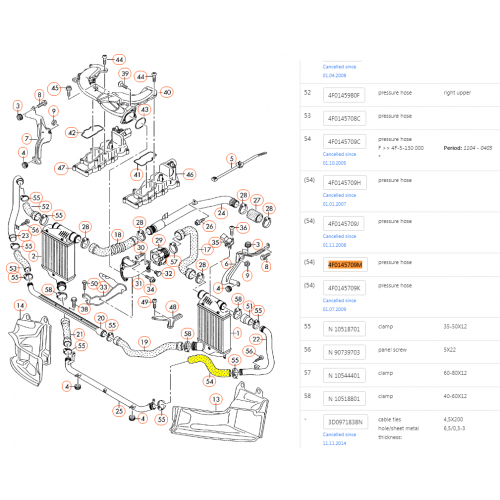Click callout 1 on right intercooler
The image size is (500, 500).
tap(238, 333)
